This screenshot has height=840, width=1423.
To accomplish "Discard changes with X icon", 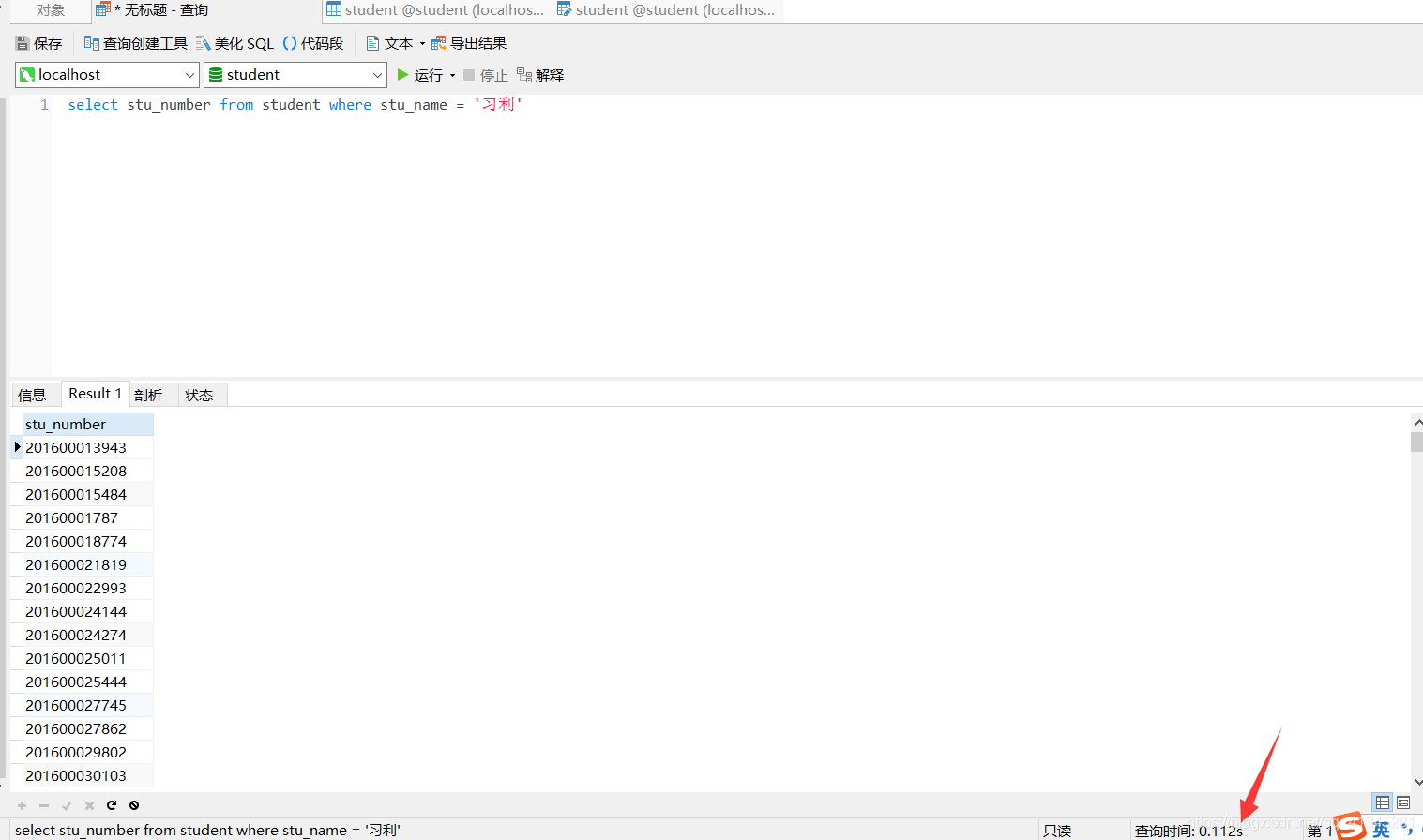I will coord(89,805).
